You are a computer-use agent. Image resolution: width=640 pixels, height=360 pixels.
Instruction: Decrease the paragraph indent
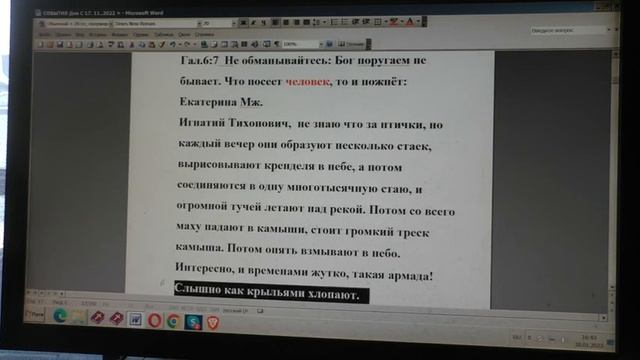(x=356, y=22)
